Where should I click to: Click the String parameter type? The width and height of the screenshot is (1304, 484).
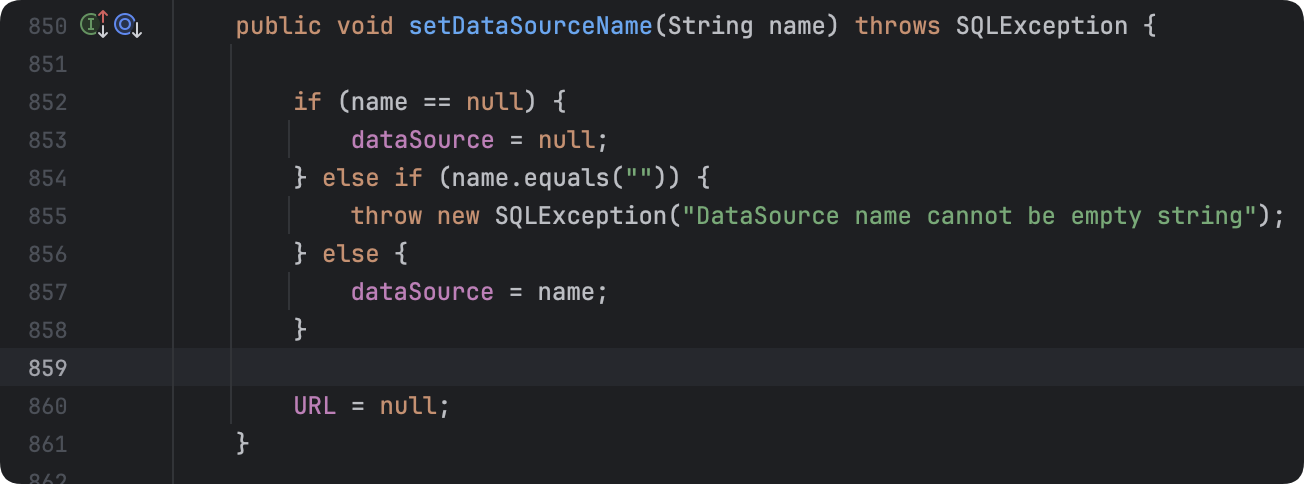[x=710, y=25]
